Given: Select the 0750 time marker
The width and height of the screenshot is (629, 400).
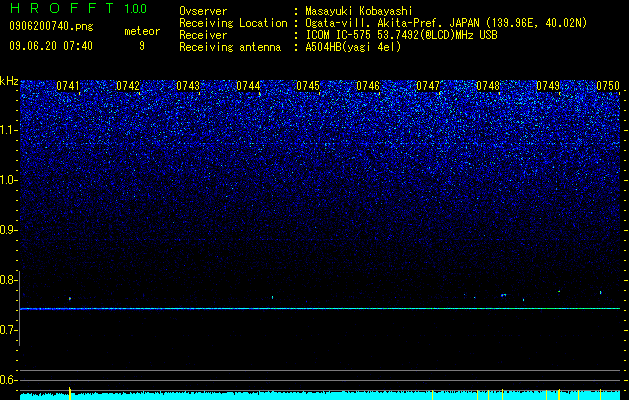Looking at the screenshot, I should (x=608, y=86).
